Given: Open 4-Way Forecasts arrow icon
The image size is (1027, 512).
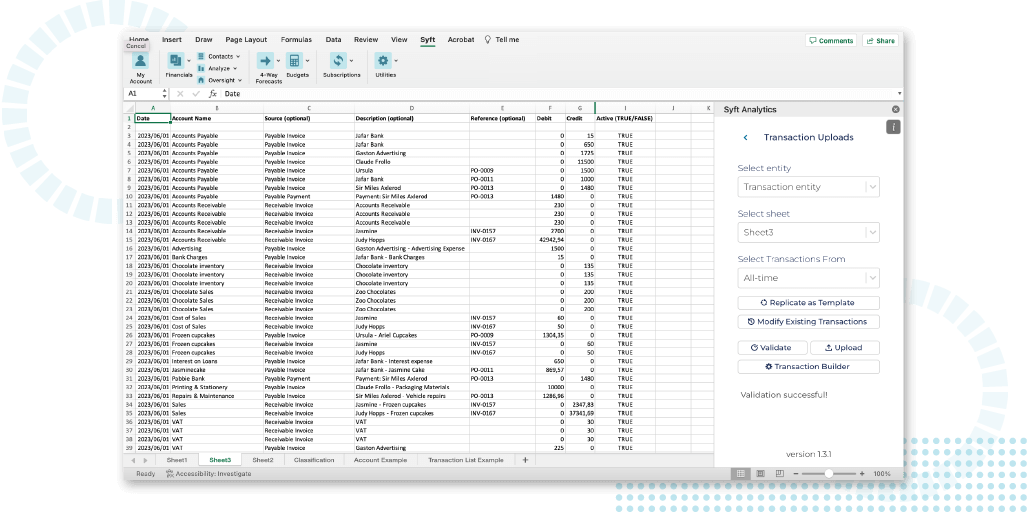Looking at the screenshot, I should click(x=265, y=61).
